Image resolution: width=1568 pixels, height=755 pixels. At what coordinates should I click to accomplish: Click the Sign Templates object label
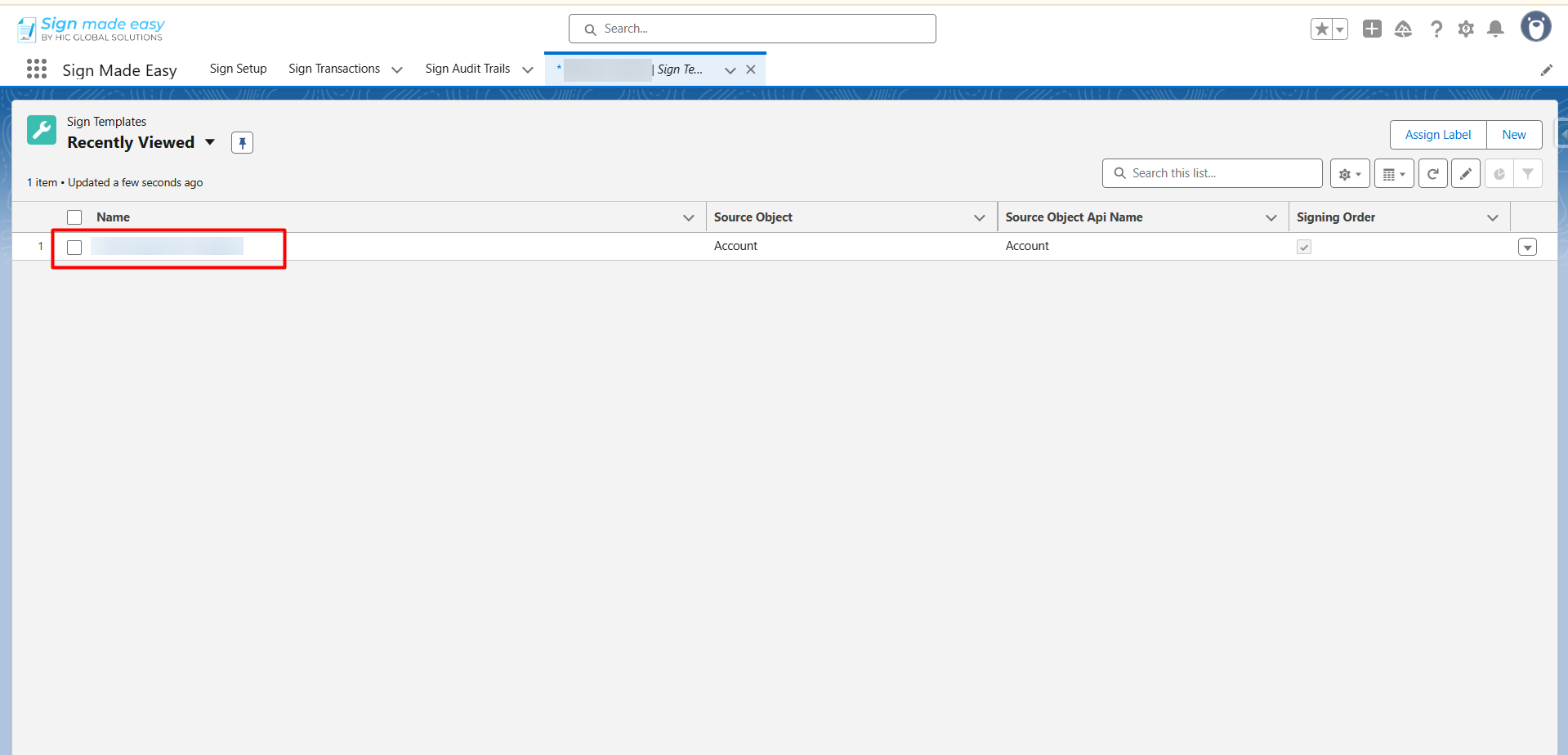click(x=107, y=122)
